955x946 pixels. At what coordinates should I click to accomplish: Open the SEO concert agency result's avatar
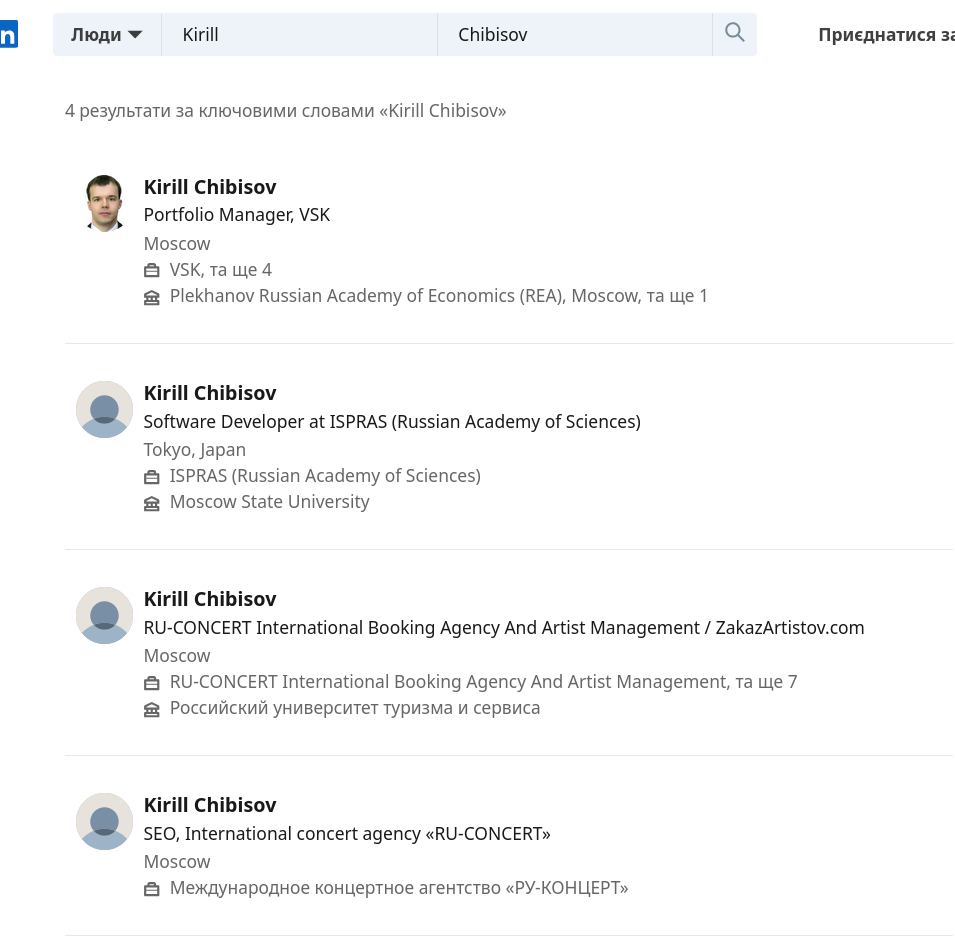(x=104, y=821)
